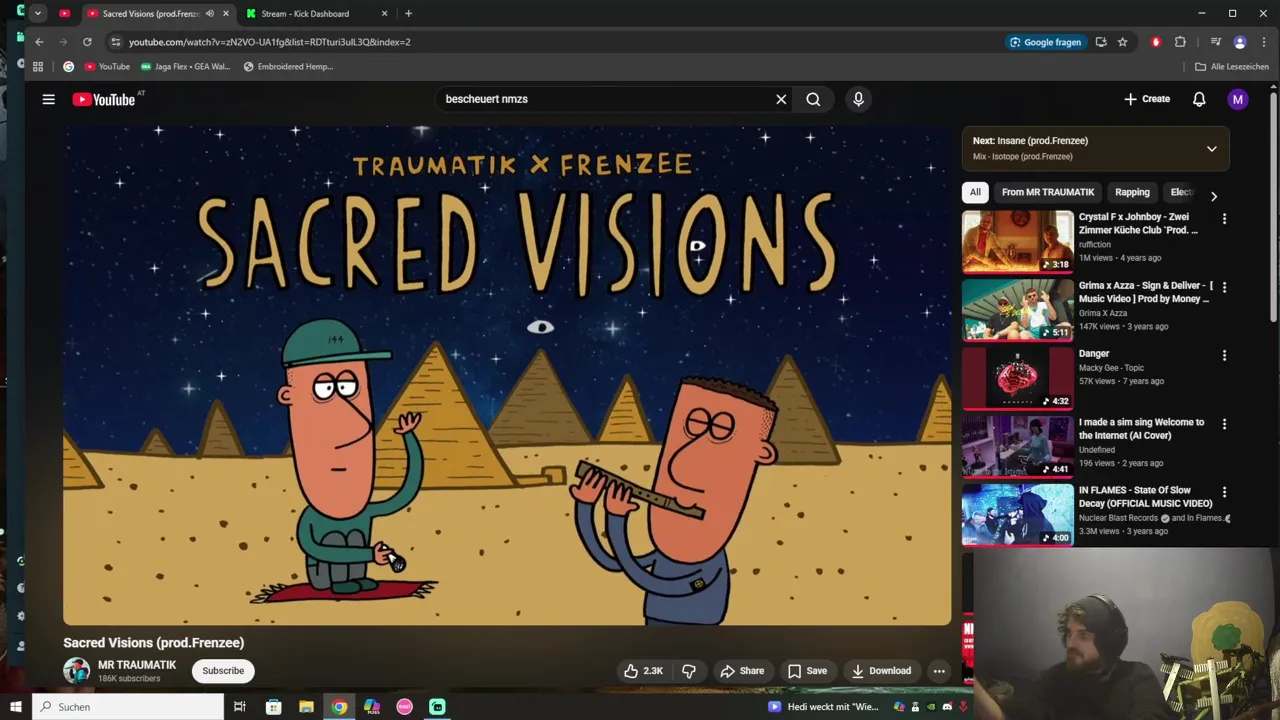Open more actions under the video
This screenshot has width=1280, height=720.
pyautogui.click(x=939, y=671)
